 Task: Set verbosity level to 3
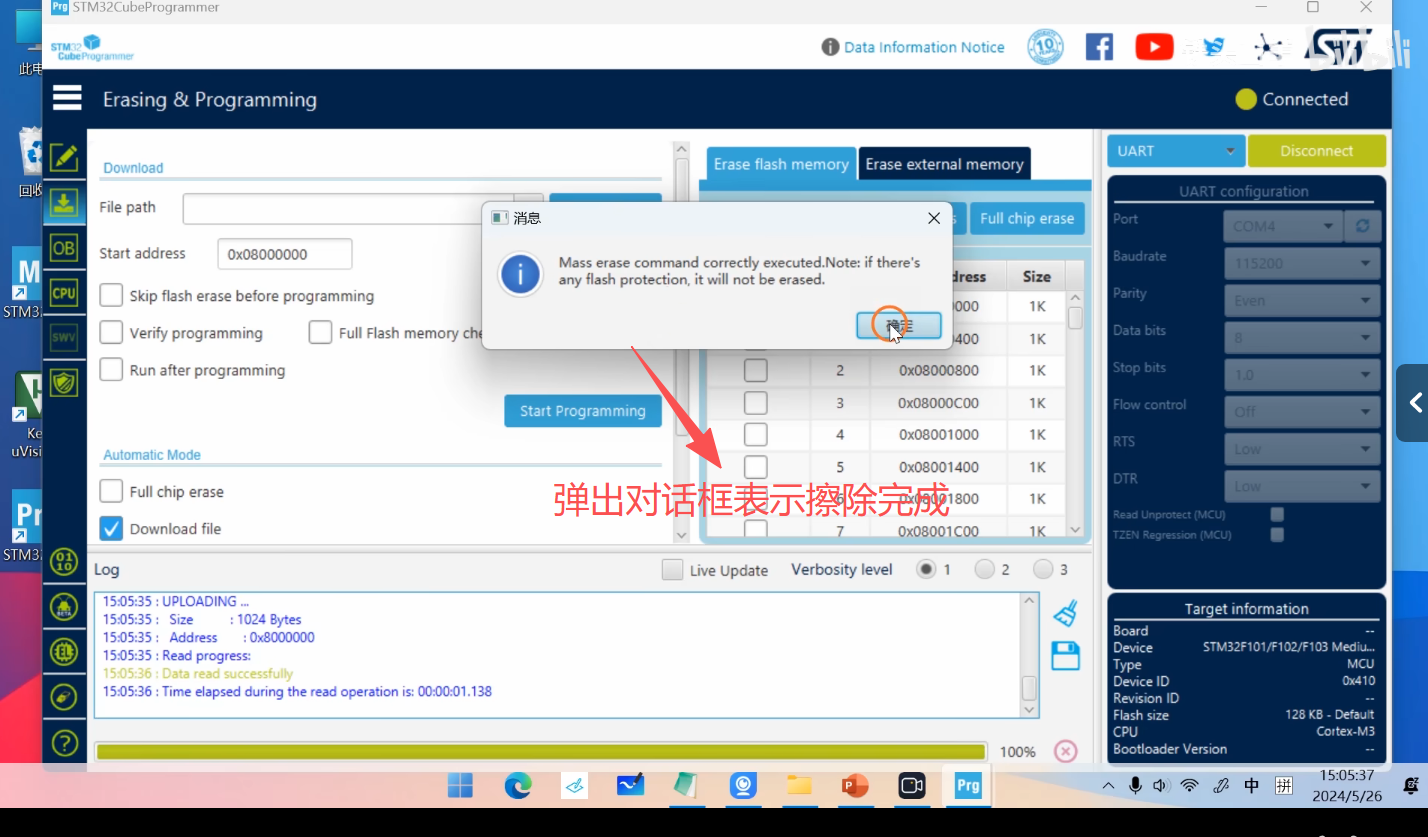click(1043, 569)
